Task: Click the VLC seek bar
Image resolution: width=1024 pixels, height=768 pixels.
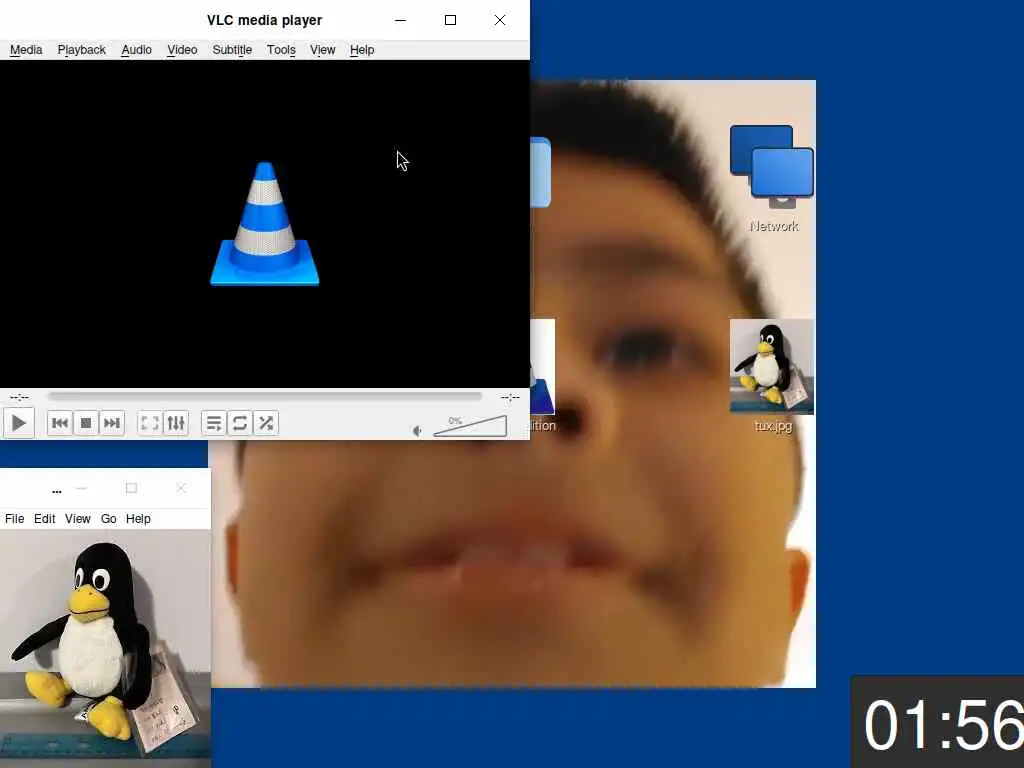Action: [264, 396]
